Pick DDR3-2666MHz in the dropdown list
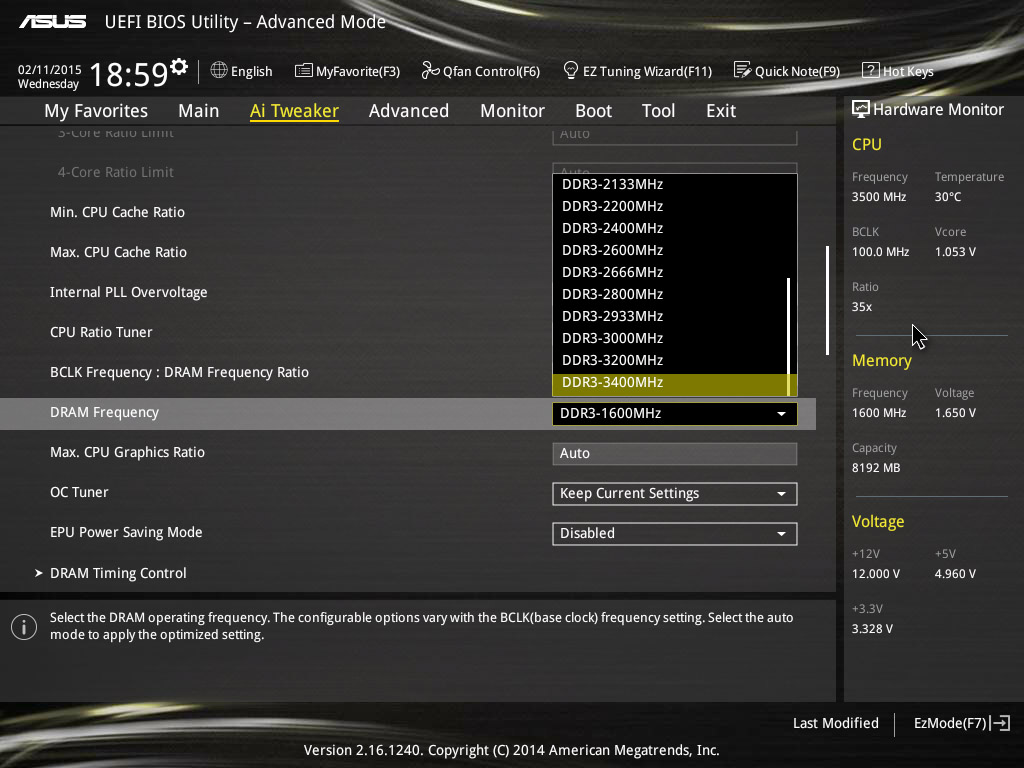The image size is (1024, 768). pyautogui.click(x=670, y=272)
